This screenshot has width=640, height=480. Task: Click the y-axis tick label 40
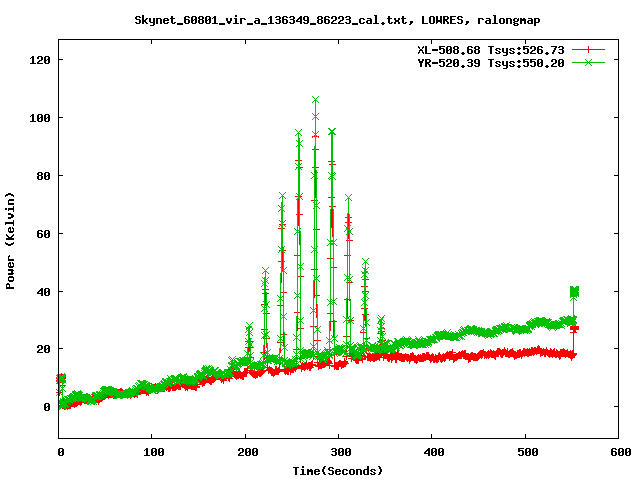pyautogui.click(x=43, y=292)
